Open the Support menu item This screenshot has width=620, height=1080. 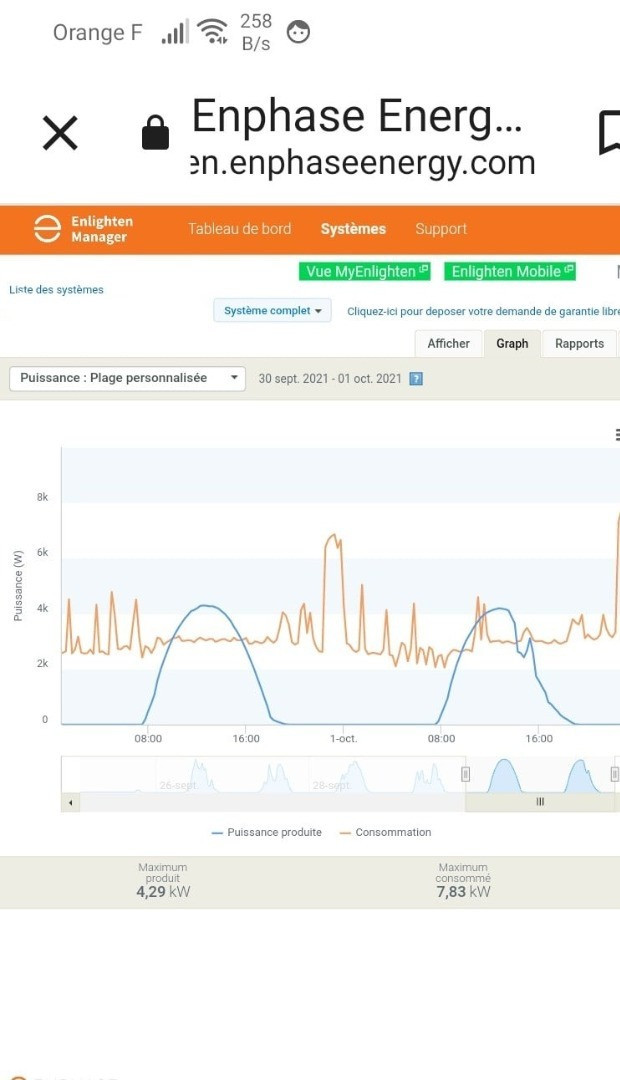441,229
